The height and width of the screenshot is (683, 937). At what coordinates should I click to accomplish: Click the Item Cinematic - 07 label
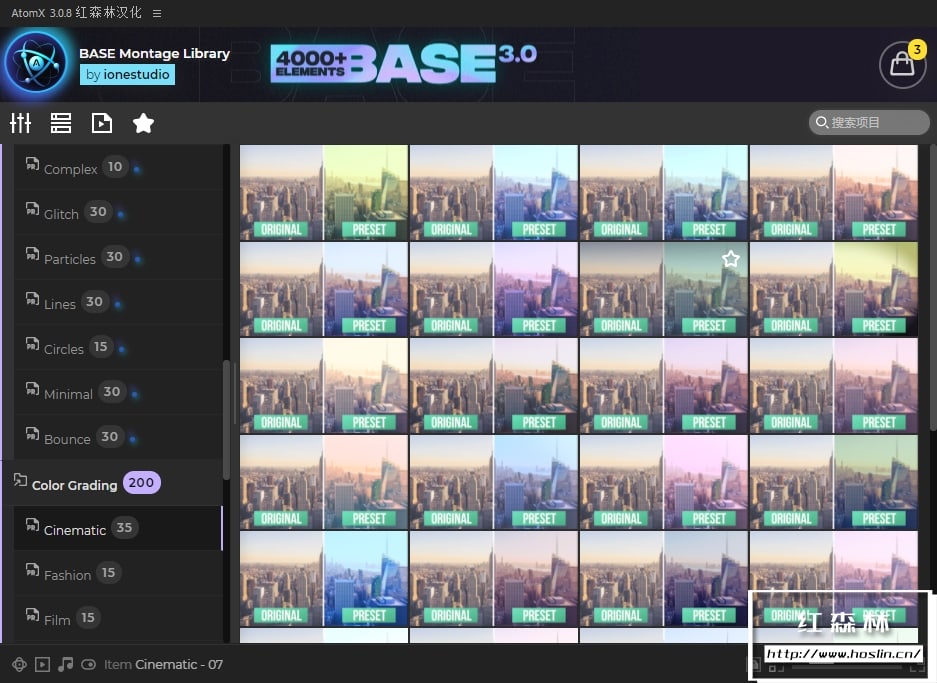coord(163,664)
